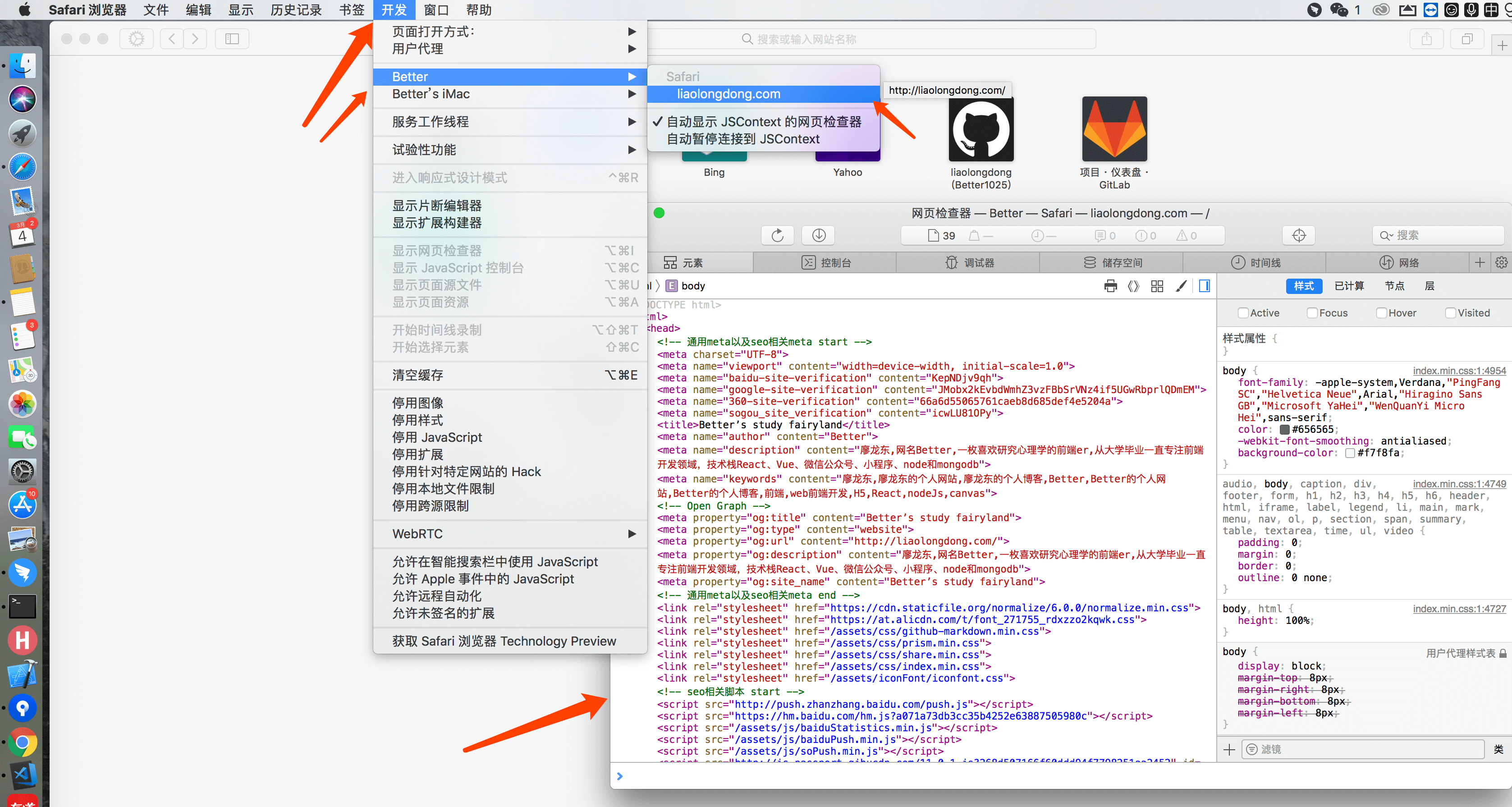
Task: Click the 类 classes button
Action: tap(1498, 749)
